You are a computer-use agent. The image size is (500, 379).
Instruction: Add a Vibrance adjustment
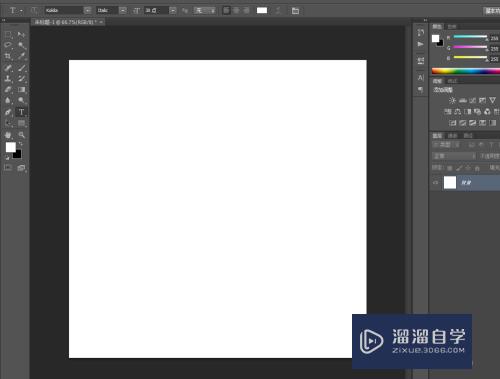[492, 100]
